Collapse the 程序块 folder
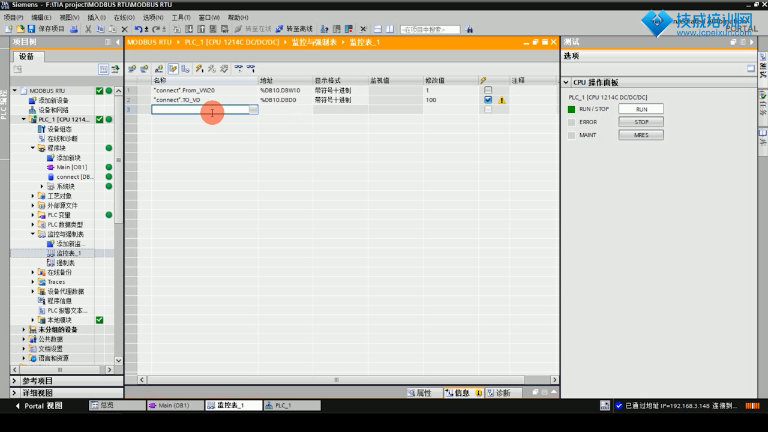Screen dimensions: 768x432 (x=33, y=148)
